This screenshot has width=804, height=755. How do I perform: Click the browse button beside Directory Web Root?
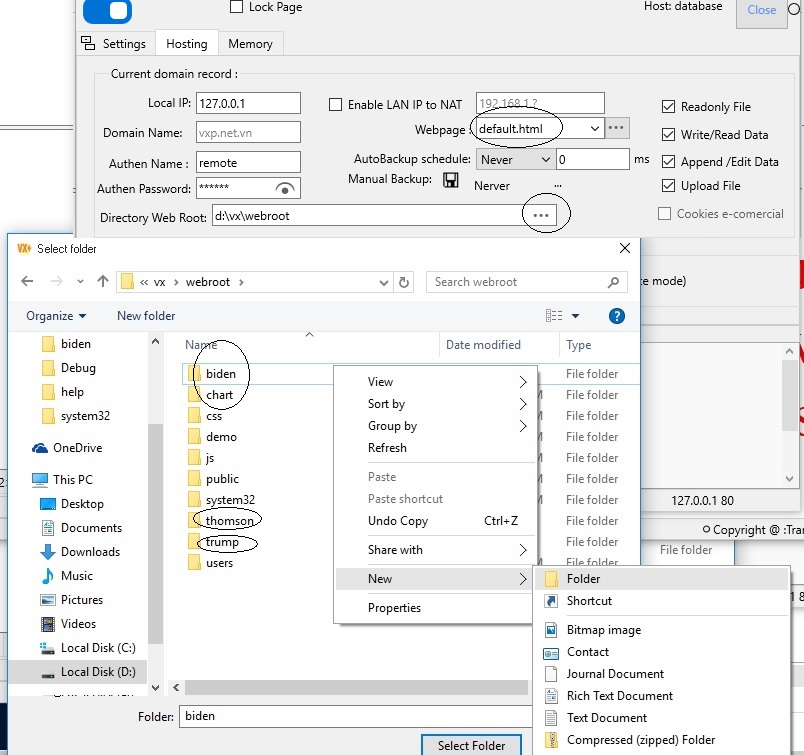541,215
